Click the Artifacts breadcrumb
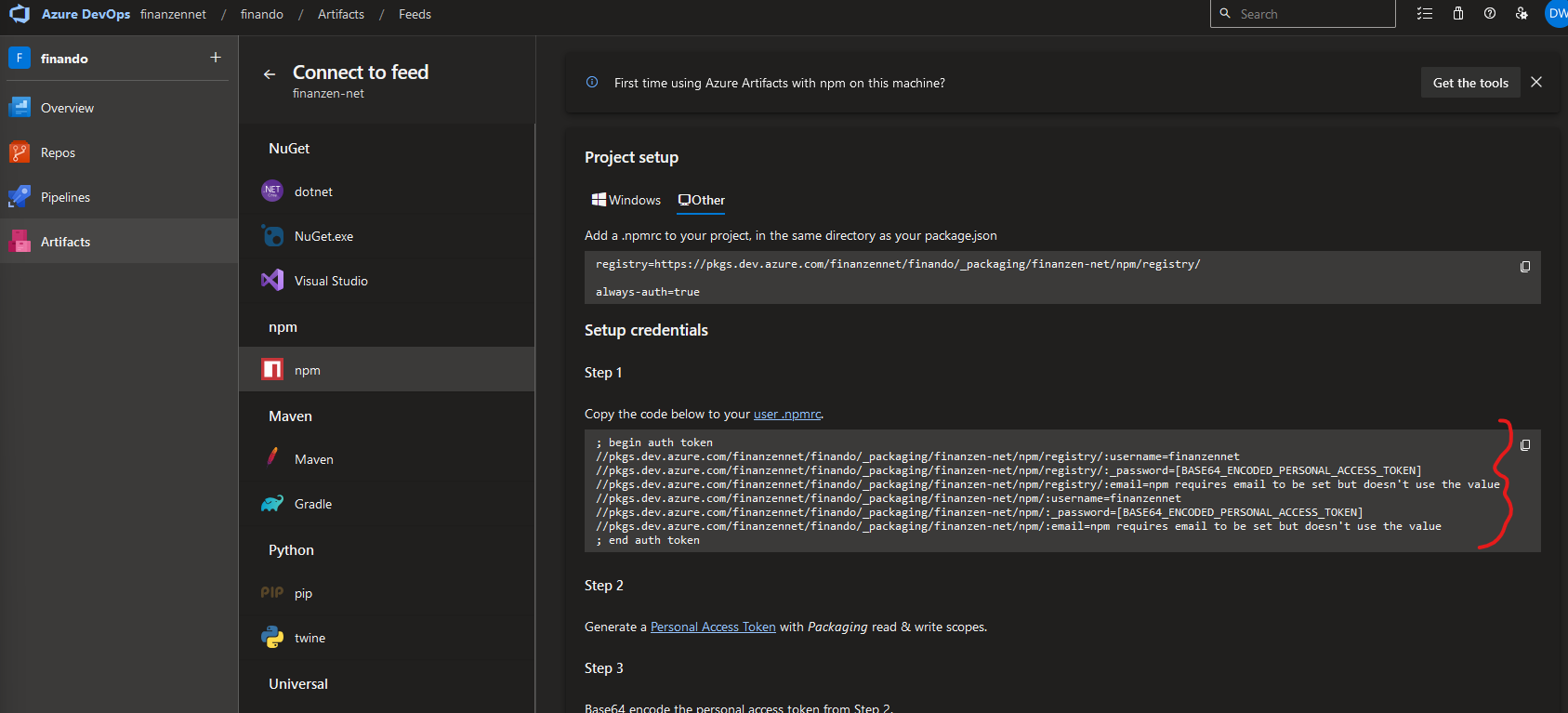The height and width of the screenshot is (713, 1568). pyautogui.click(x=341, y=14)
